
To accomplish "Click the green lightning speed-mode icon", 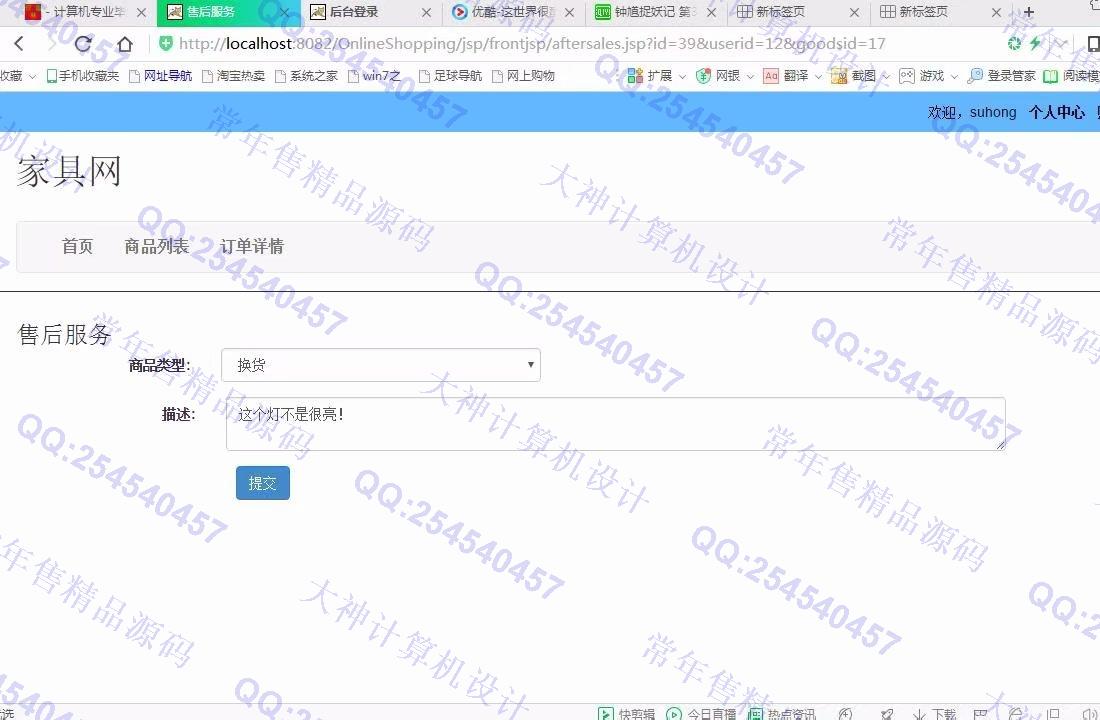I will tap(1035, 44).
